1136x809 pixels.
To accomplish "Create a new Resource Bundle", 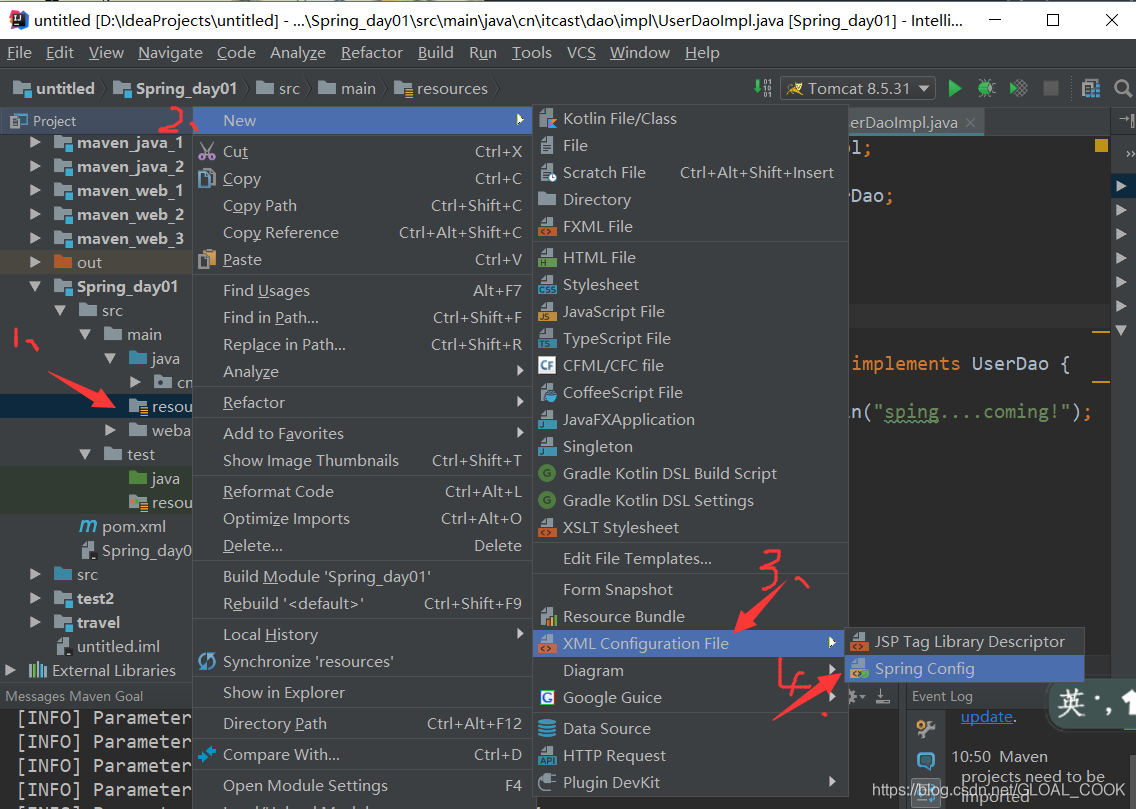I will (690, 617).
